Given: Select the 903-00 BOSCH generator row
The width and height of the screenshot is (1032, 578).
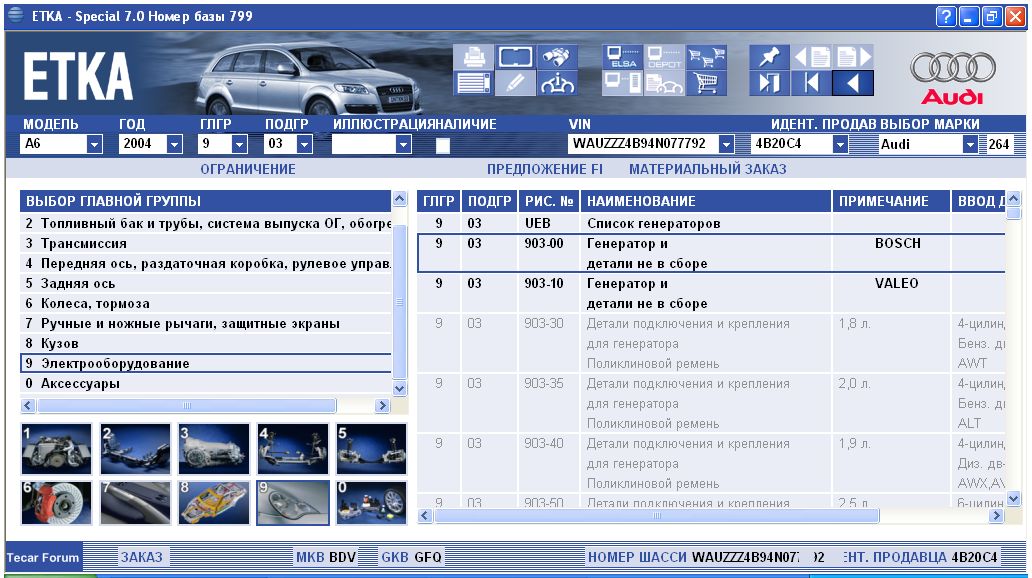Looking at the screenshot, I should [x=711, y=253].
